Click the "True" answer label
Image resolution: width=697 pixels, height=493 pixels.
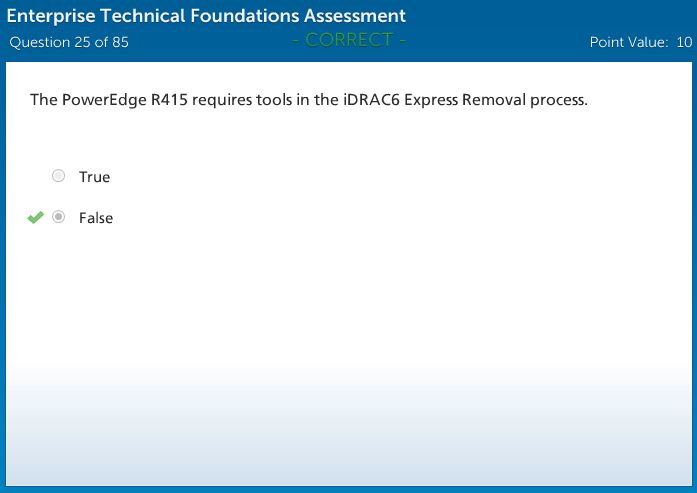(95, 177)
